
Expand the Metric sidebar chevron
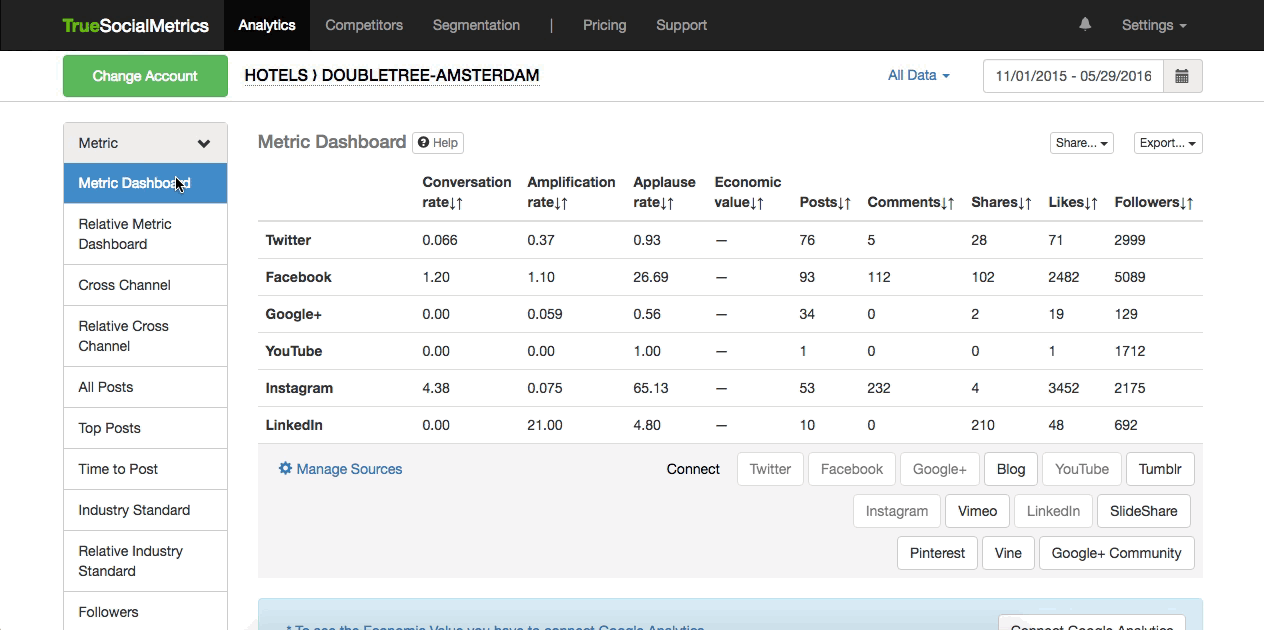(x=204, y=144)
